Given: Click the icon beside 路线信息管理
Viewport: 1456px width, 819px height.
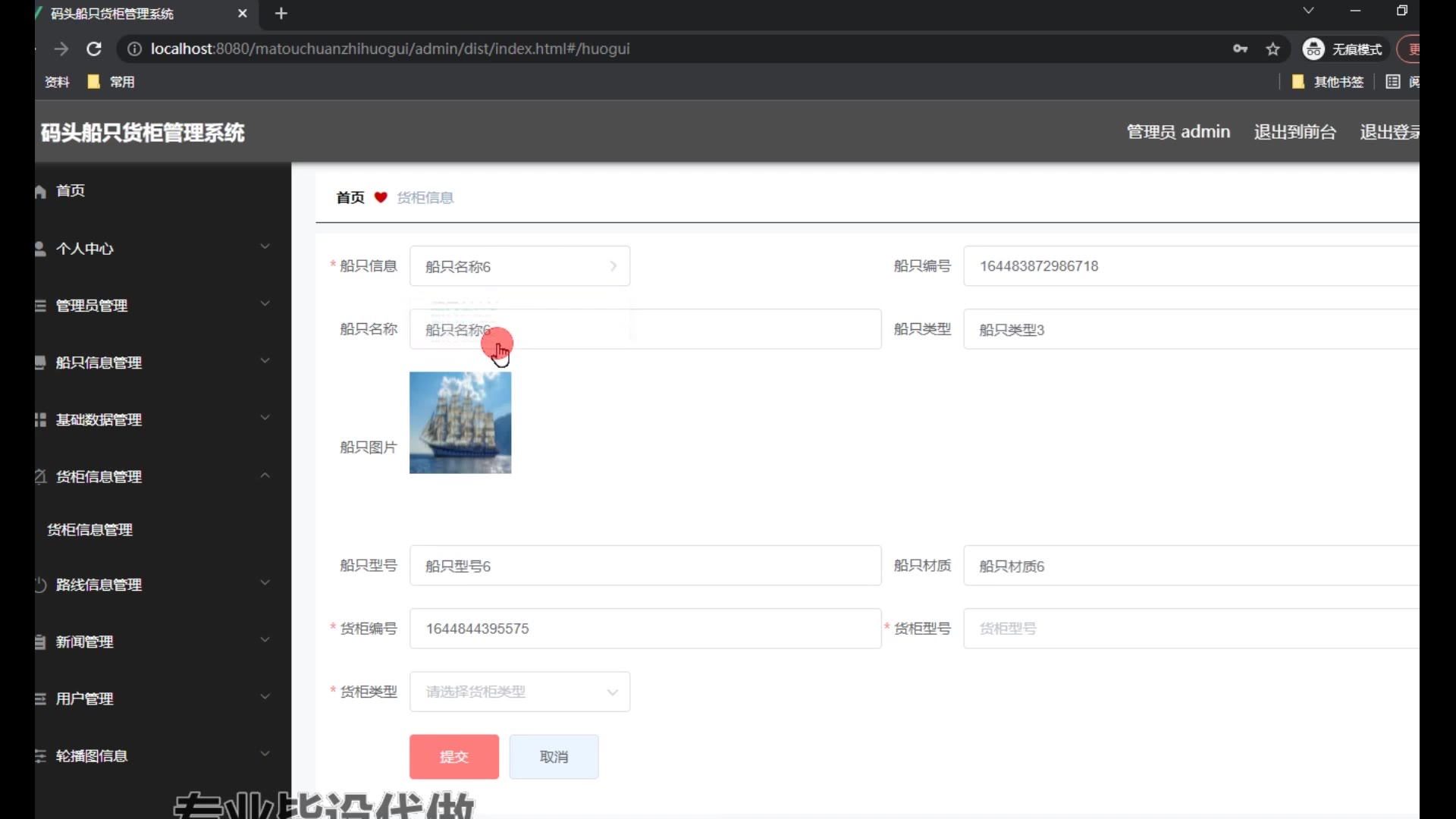Looking at the screenshot, I should coord(40,585).
